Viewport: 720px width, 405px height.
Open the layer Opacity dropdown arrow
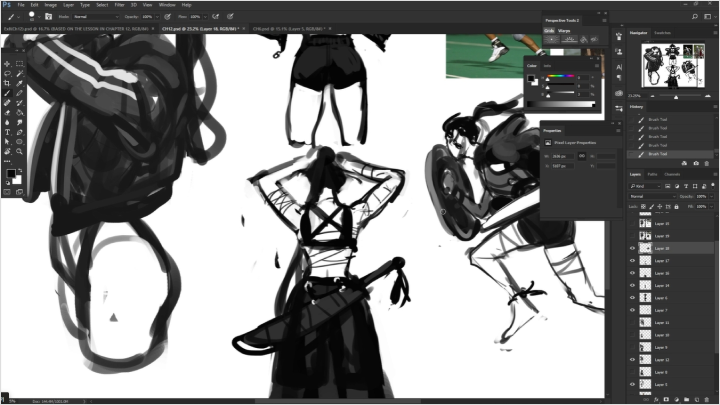[x=711, y=197]
